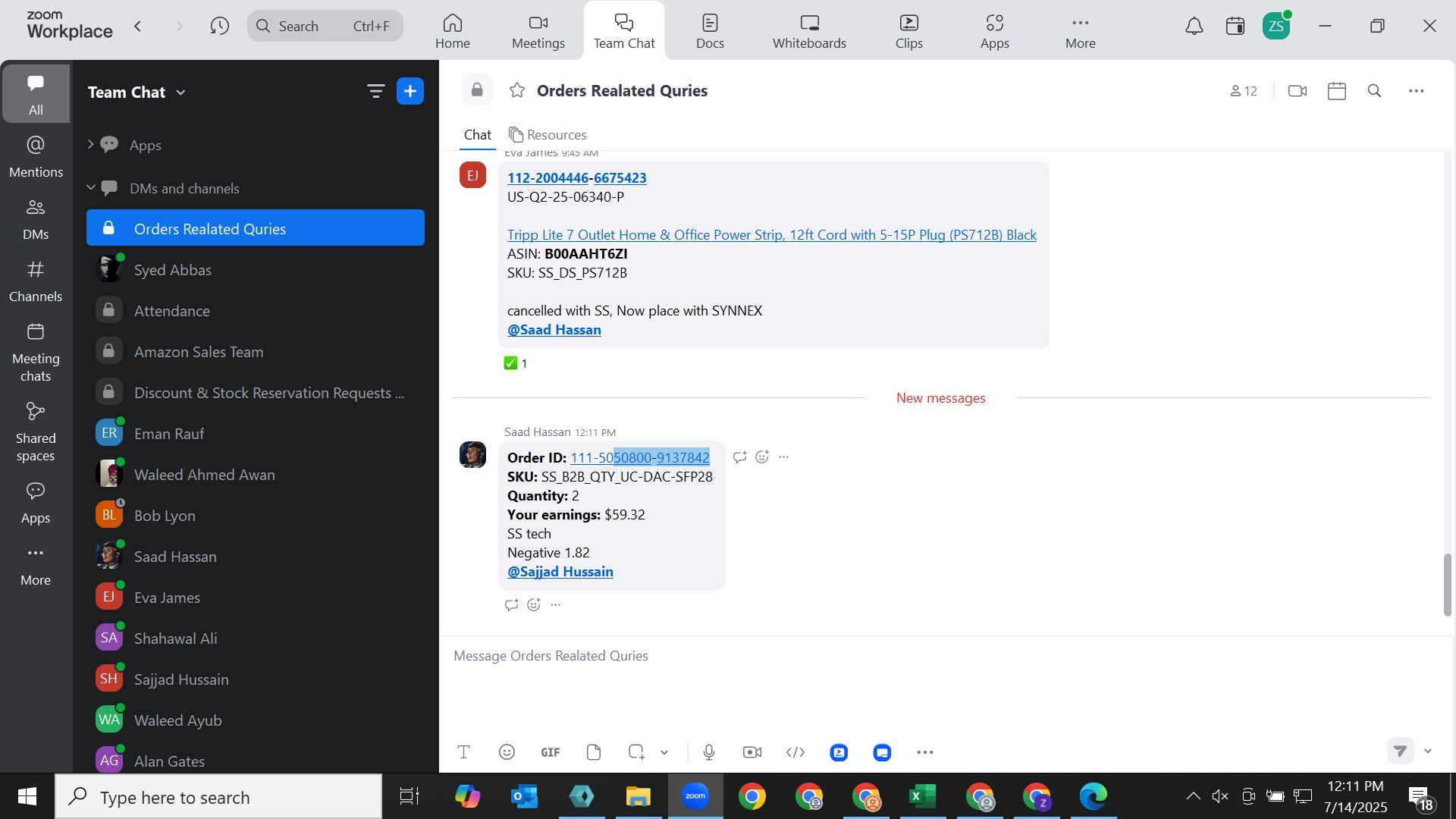Screen dimensions: 1456x819
Task: Expand the screenshot options arrow
Action: click(664, 752)
